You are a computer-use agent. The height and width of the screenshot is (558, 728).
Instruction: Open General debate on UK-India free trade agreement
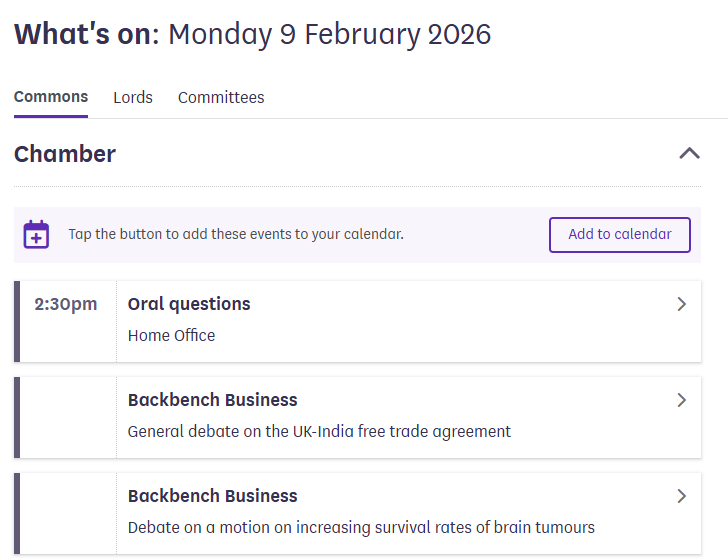319,432
